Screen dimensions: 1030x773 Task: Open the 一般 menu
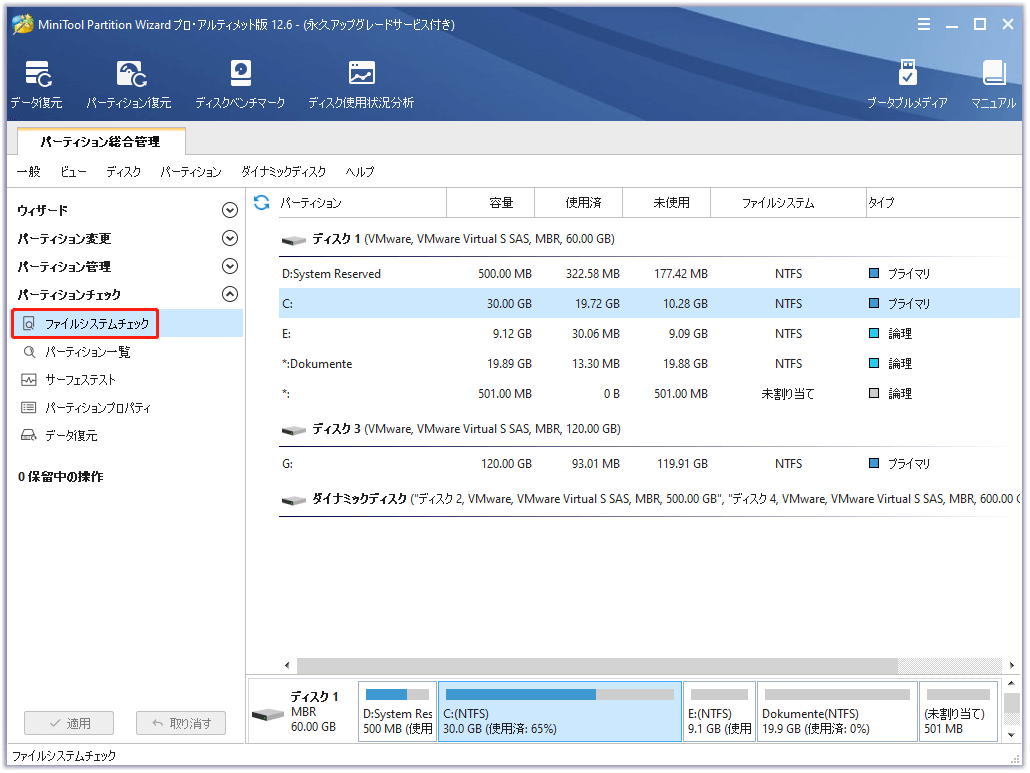28,171
